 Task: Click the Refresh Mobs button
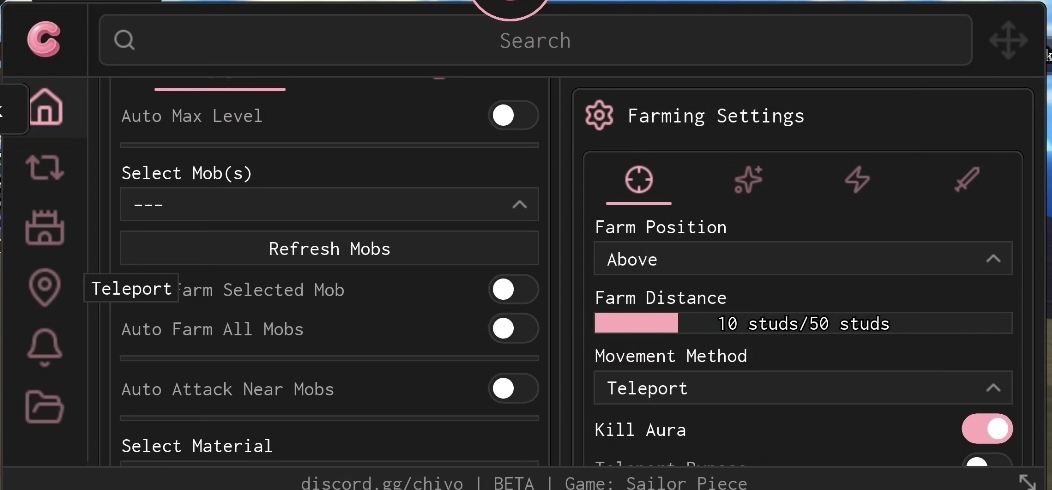coord(329,249)
